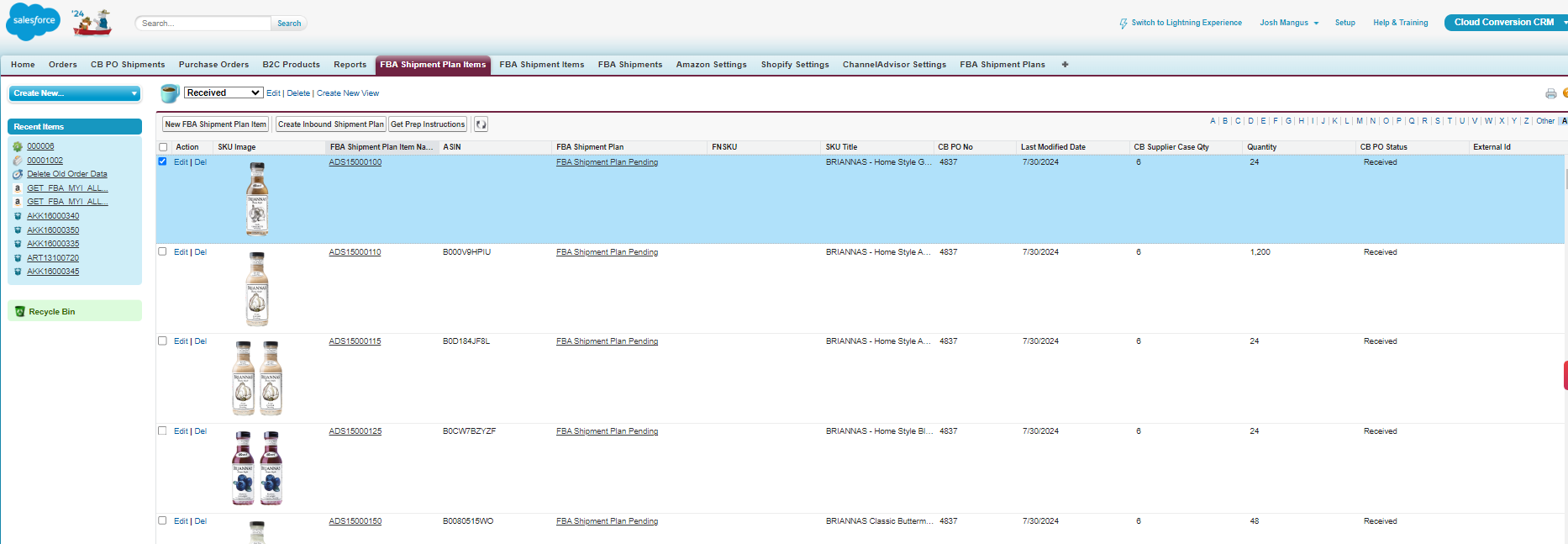Click the New FBA Shipment Plan Item button
This screenshot has height=544, width=1568.
coord(215,124)
